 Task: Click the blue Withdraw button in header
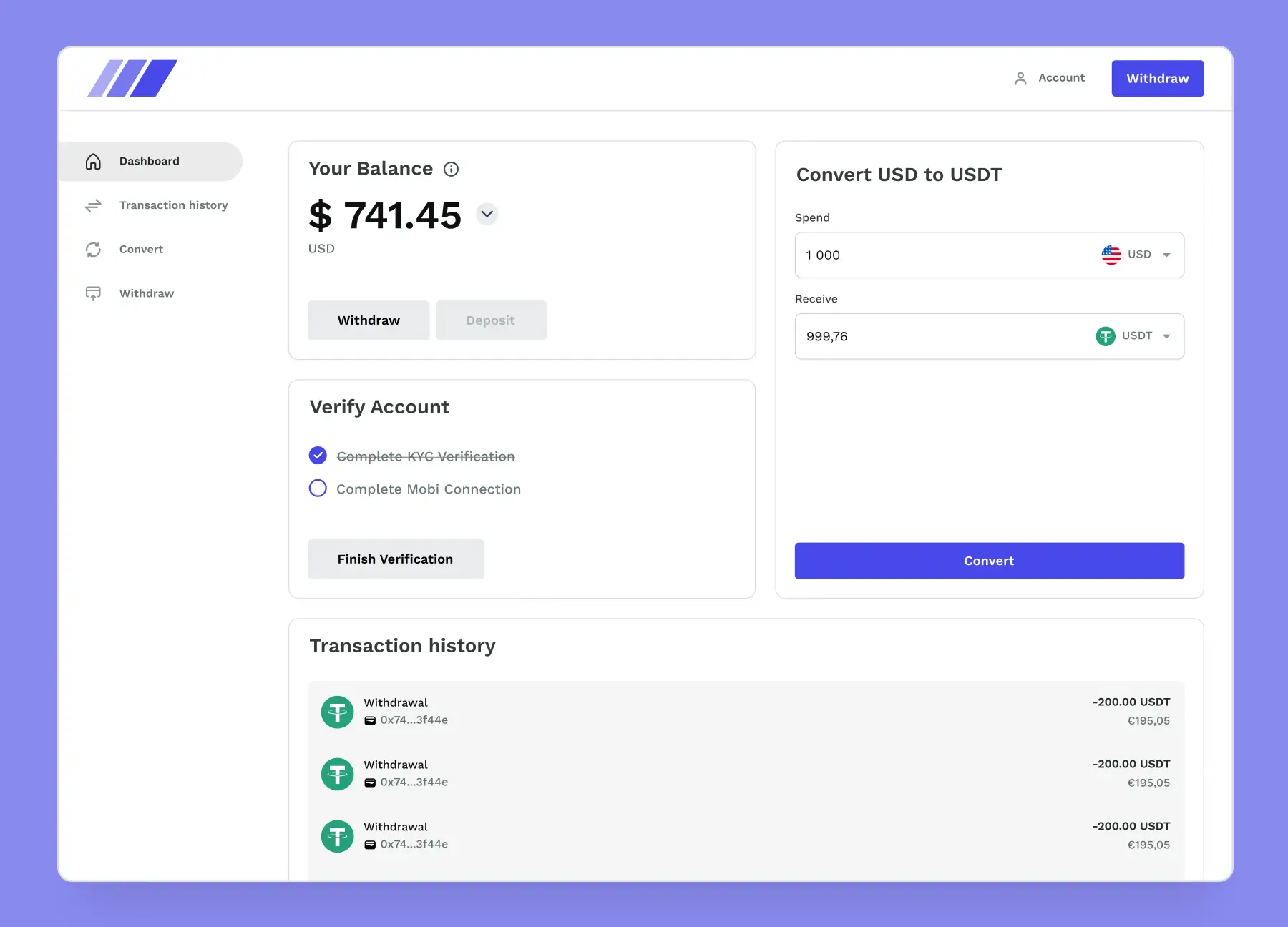point(1157,78)
